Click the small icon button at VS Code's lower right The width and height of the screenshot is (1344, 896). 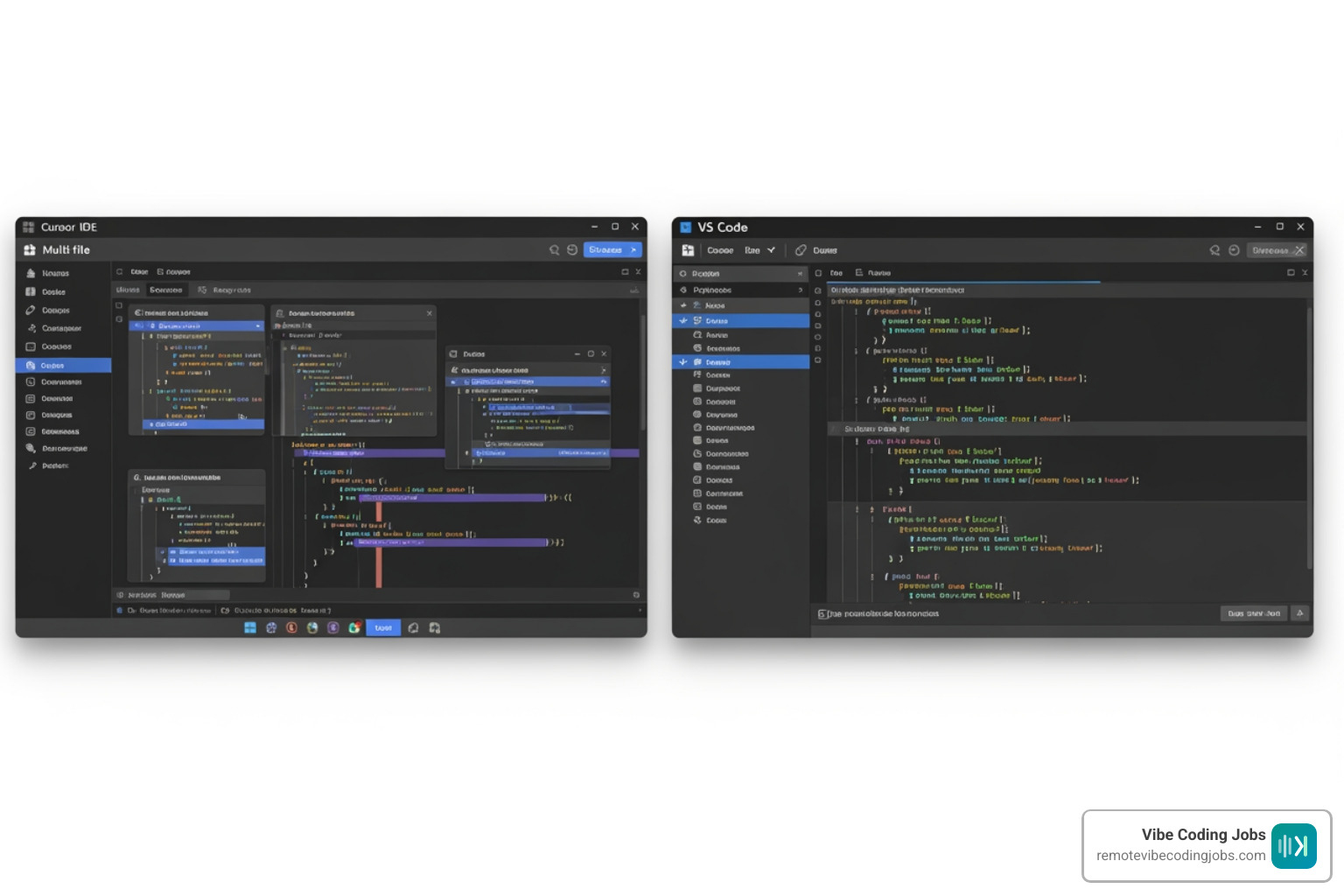click(1300, 613)
